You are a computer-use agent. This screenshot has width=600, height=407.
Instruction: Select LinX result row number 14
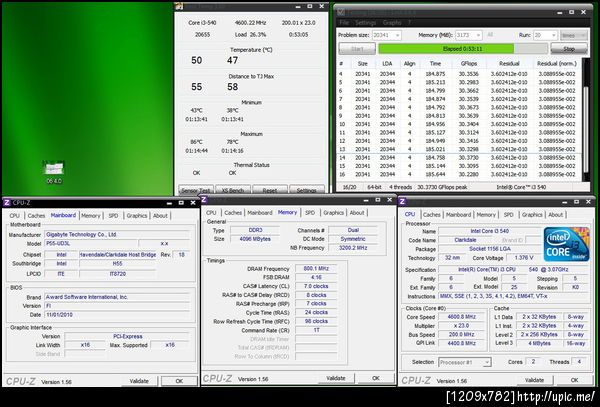[459, 158]
